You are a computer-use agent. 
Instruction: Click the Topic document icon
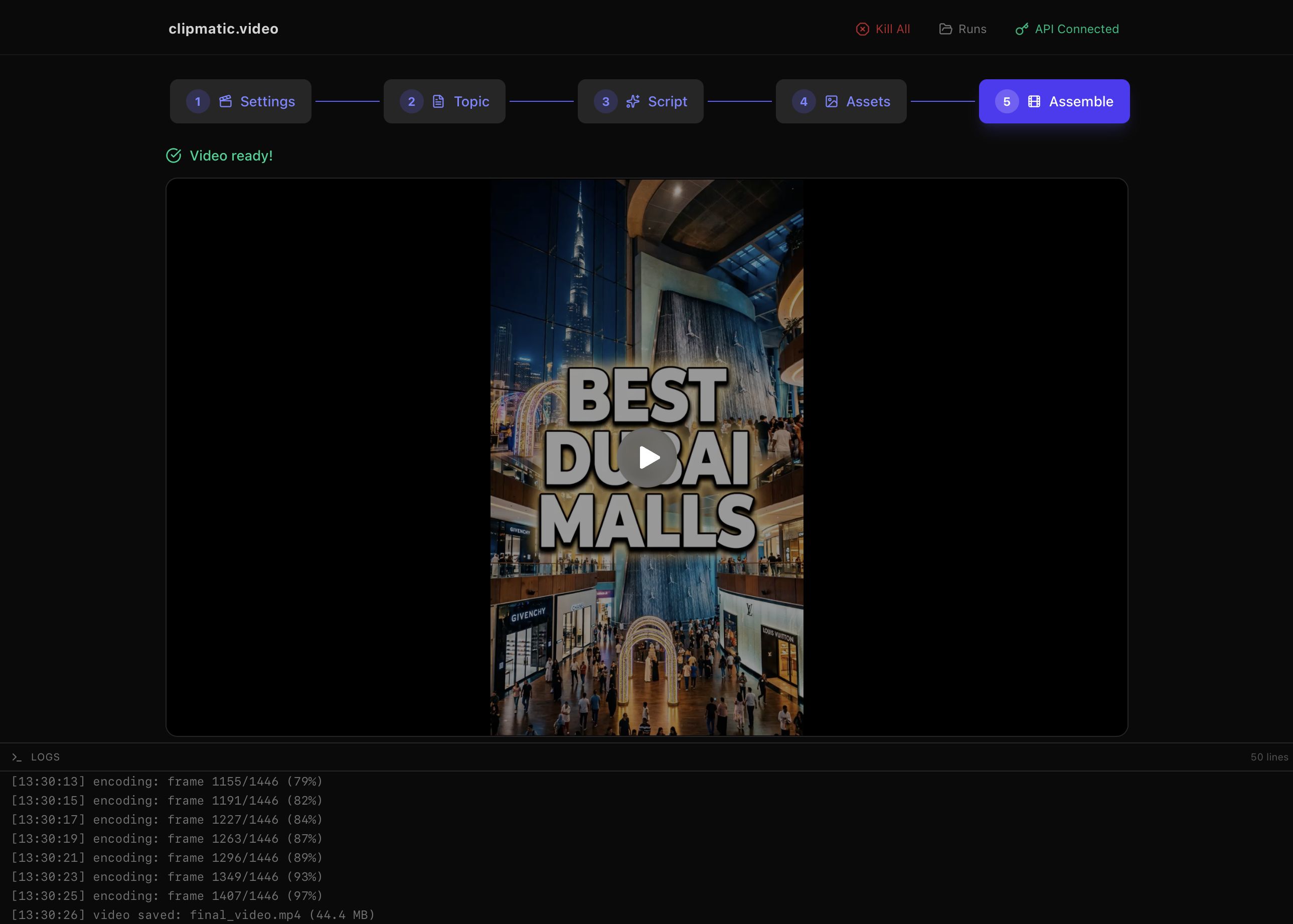coord(438,101)
